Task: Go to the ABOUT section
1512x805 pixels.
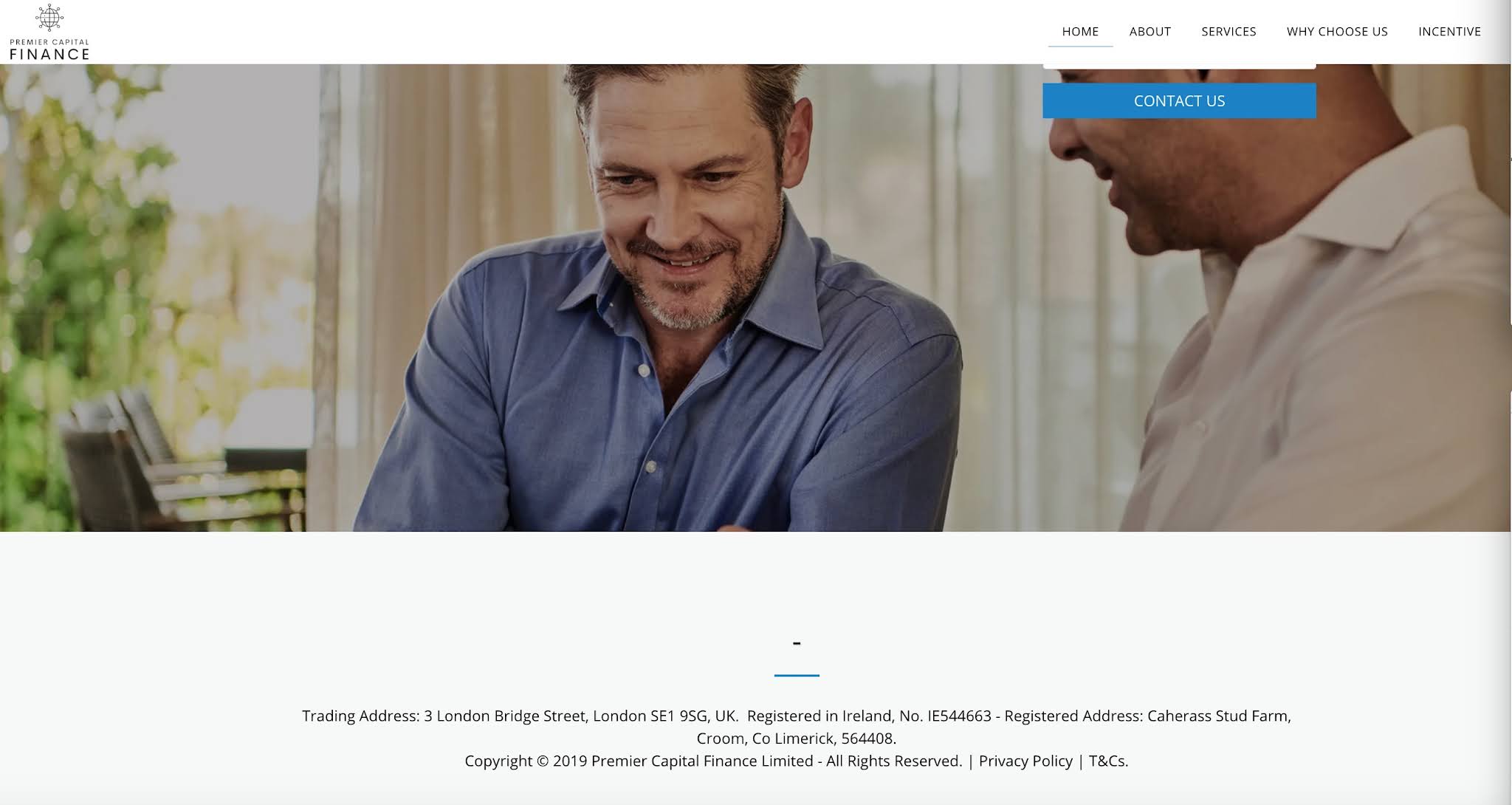Action: tap(1150, 32)
